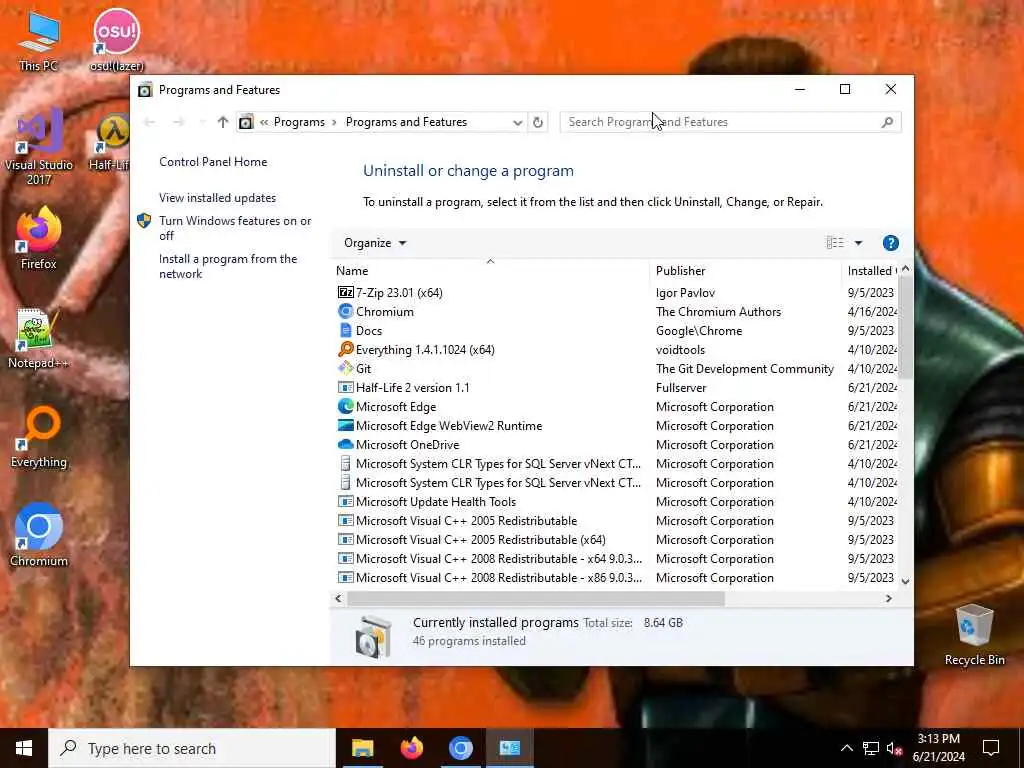
Task: Click the Microsoft Edge WebView2 Runtime icon
Action: (345, 425)
